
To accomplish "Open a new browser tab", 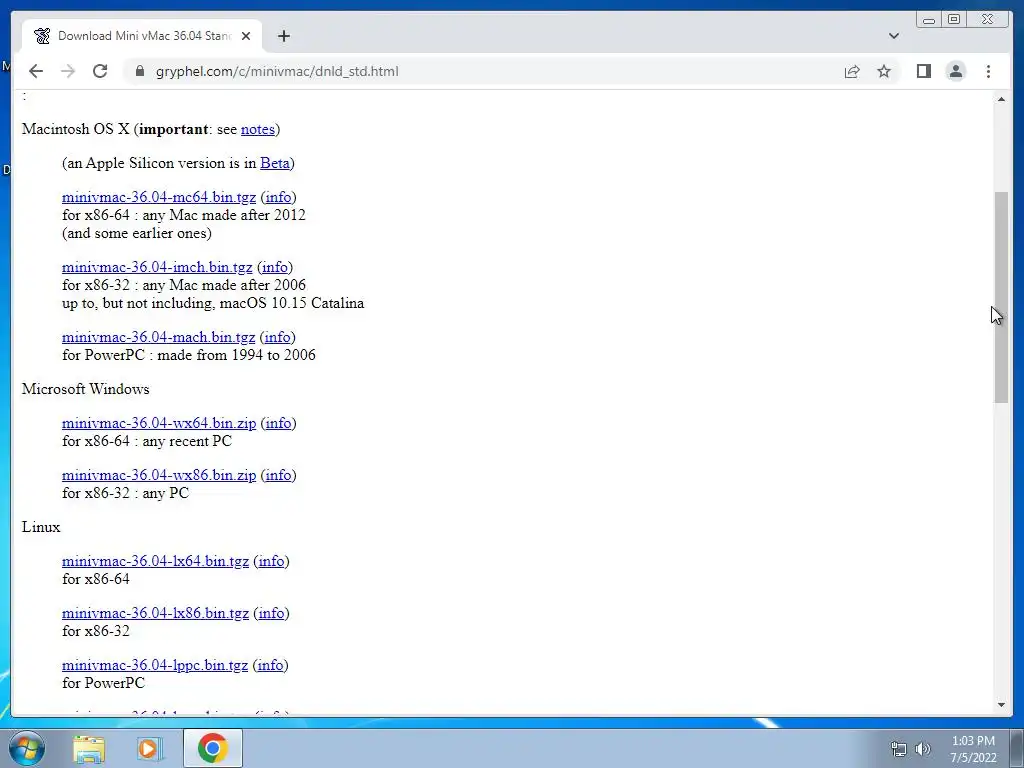I will click(283, 36).
